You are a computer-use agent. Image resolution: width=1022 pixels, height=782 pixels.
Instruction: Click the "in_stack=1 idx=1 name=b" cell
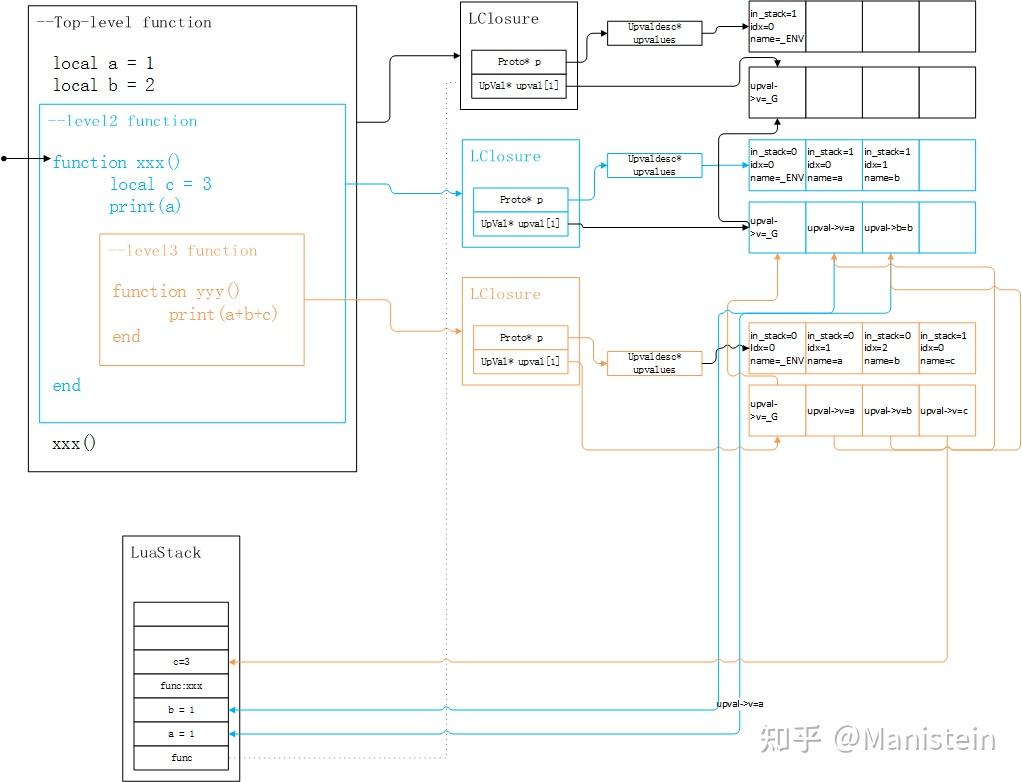coord(890,165)
